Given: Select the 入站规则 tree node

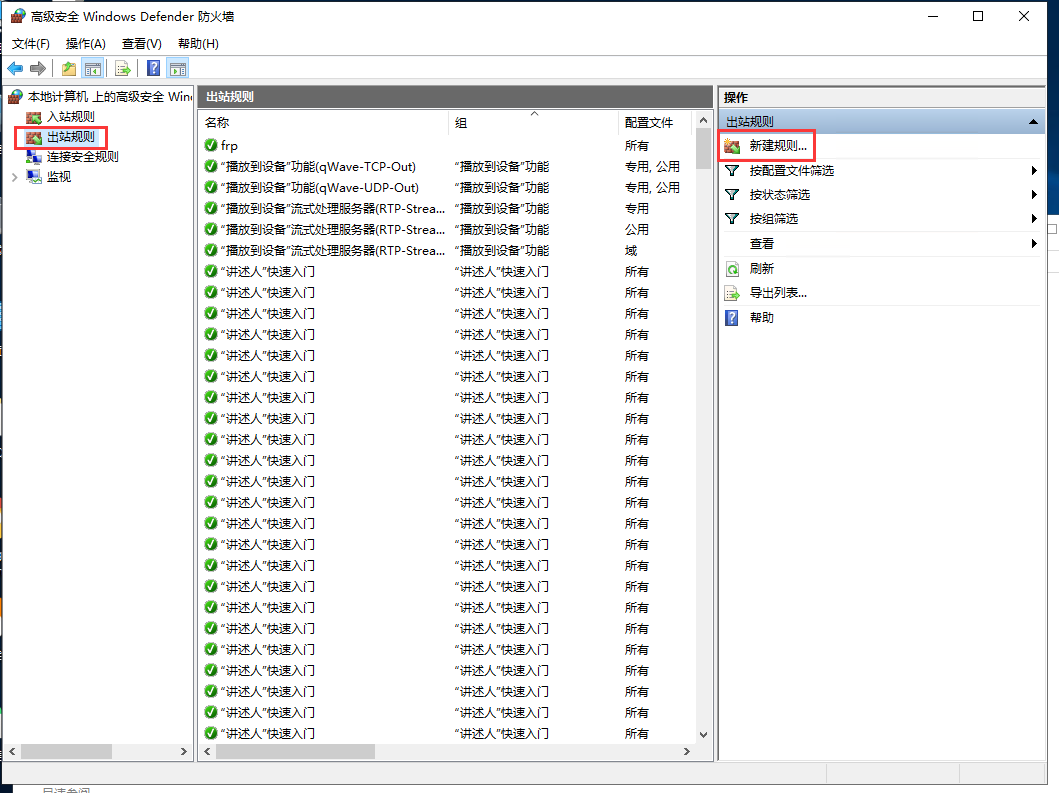Looking at the screenshot, I should (70, 117).
